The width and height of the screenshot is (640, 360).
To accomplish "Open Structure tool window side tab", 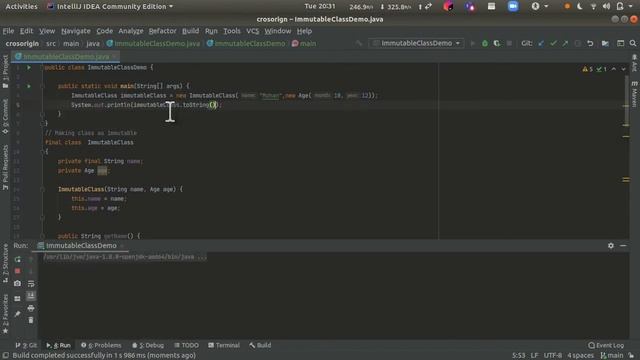I will (5, 263).
